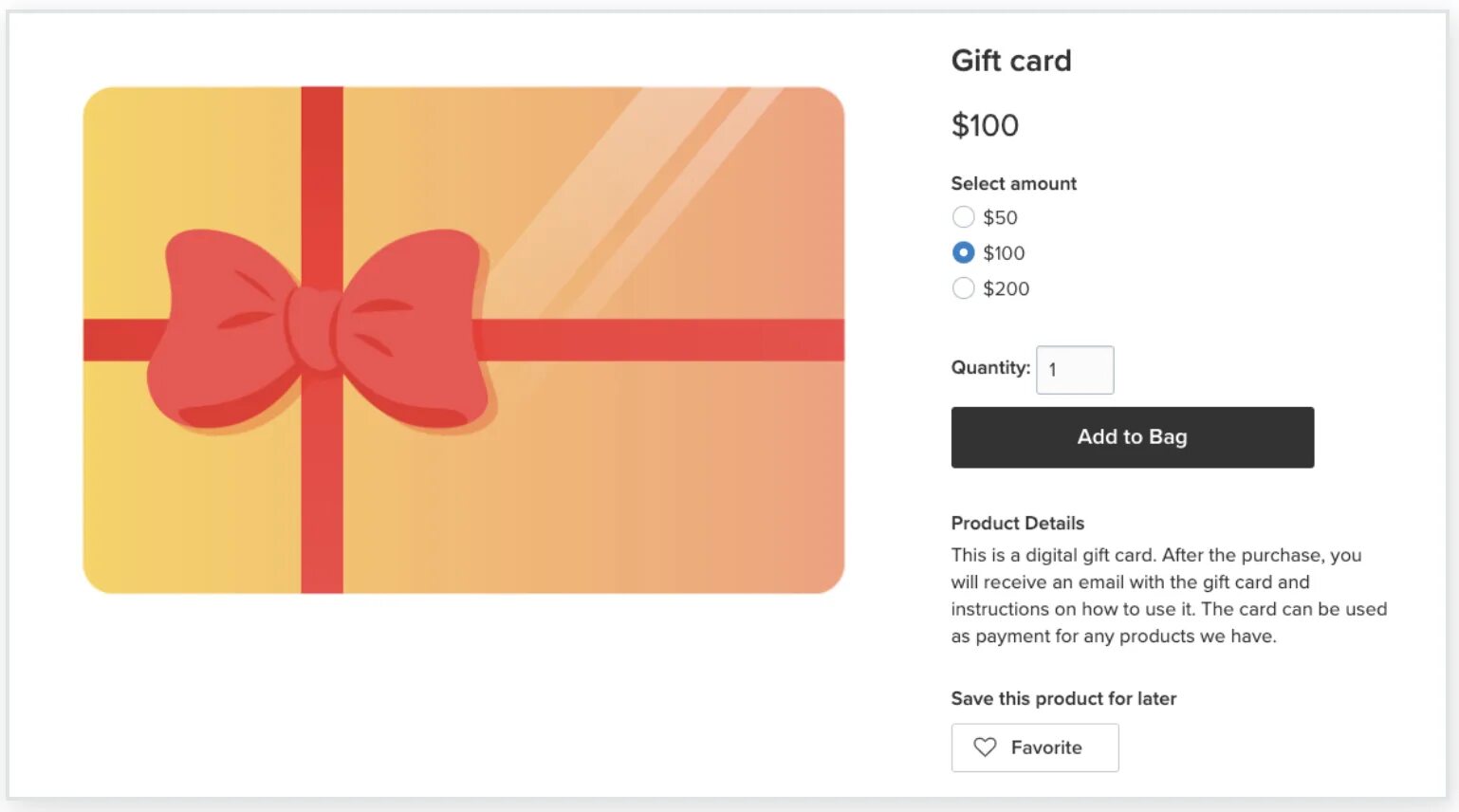Click the $200 amount label text
Viewport: 1459px width, 812px height.
pyautogui.click(x=1006, y=288)
